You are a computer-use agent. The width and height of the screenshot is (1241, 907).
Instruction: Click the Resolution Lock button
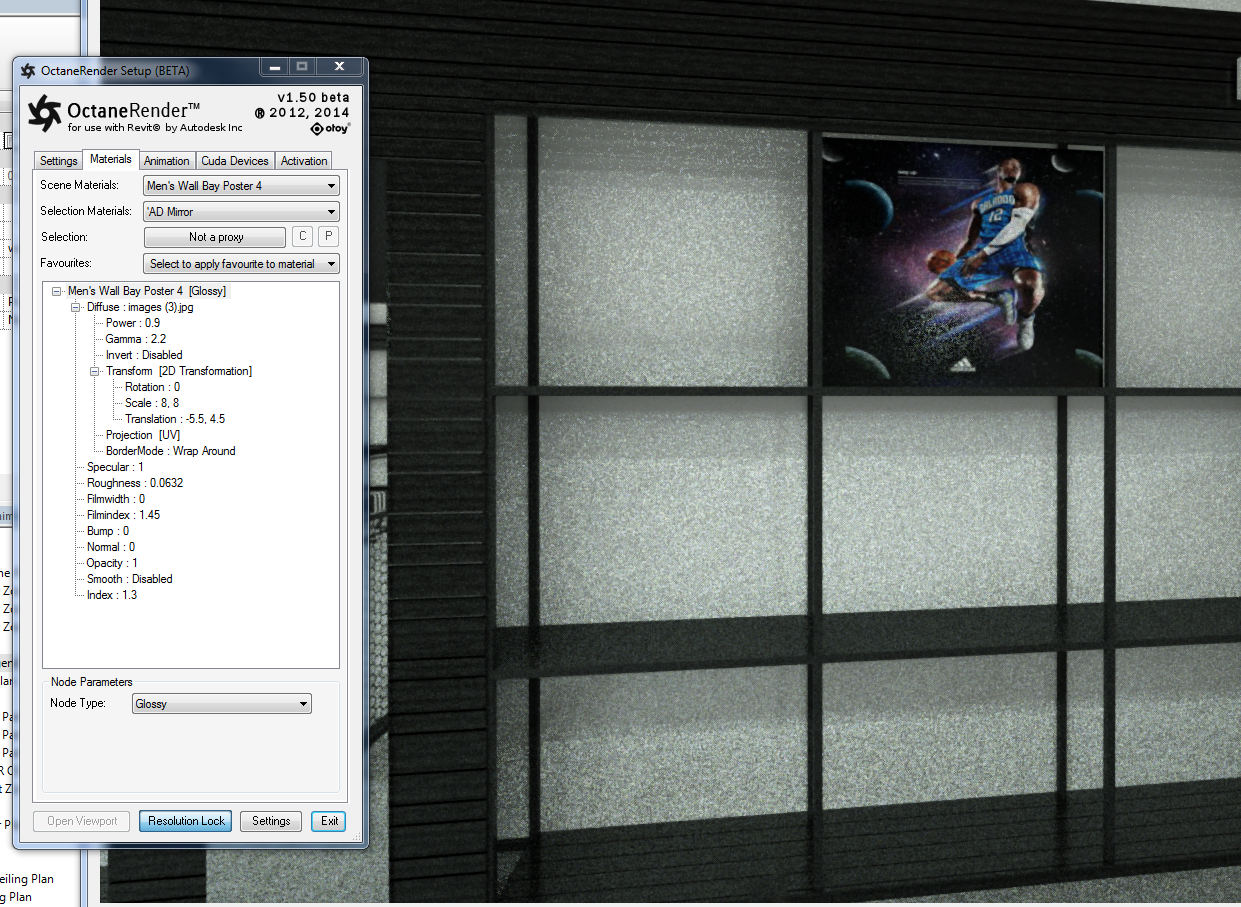[186, 821]
